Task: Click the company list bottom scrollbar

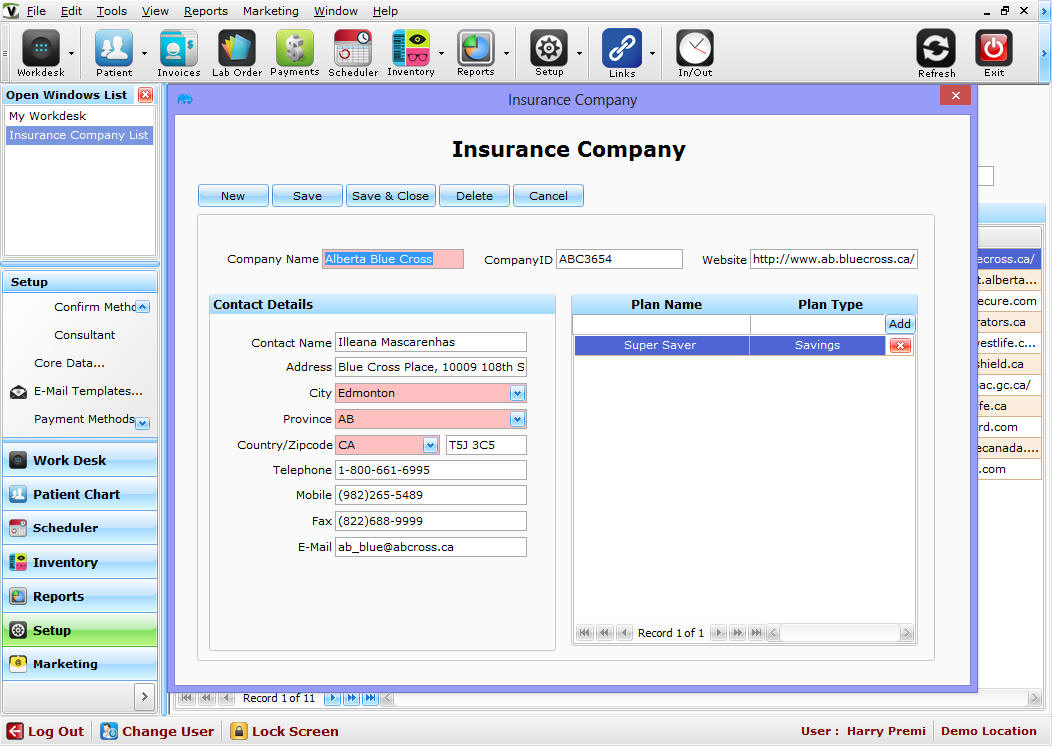Action: coord(711,698)
